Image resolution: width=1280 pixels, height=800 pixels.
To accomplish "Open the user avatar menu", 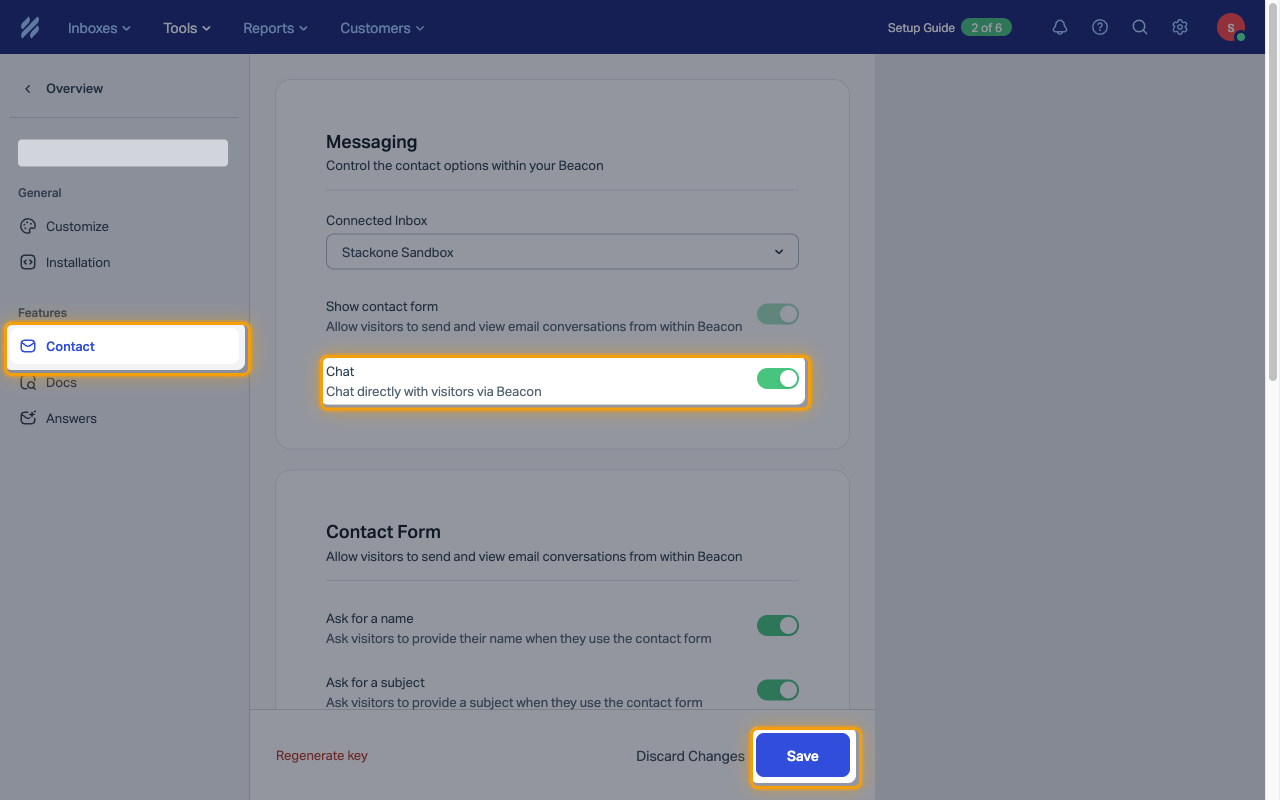I will coord(1231,28).
